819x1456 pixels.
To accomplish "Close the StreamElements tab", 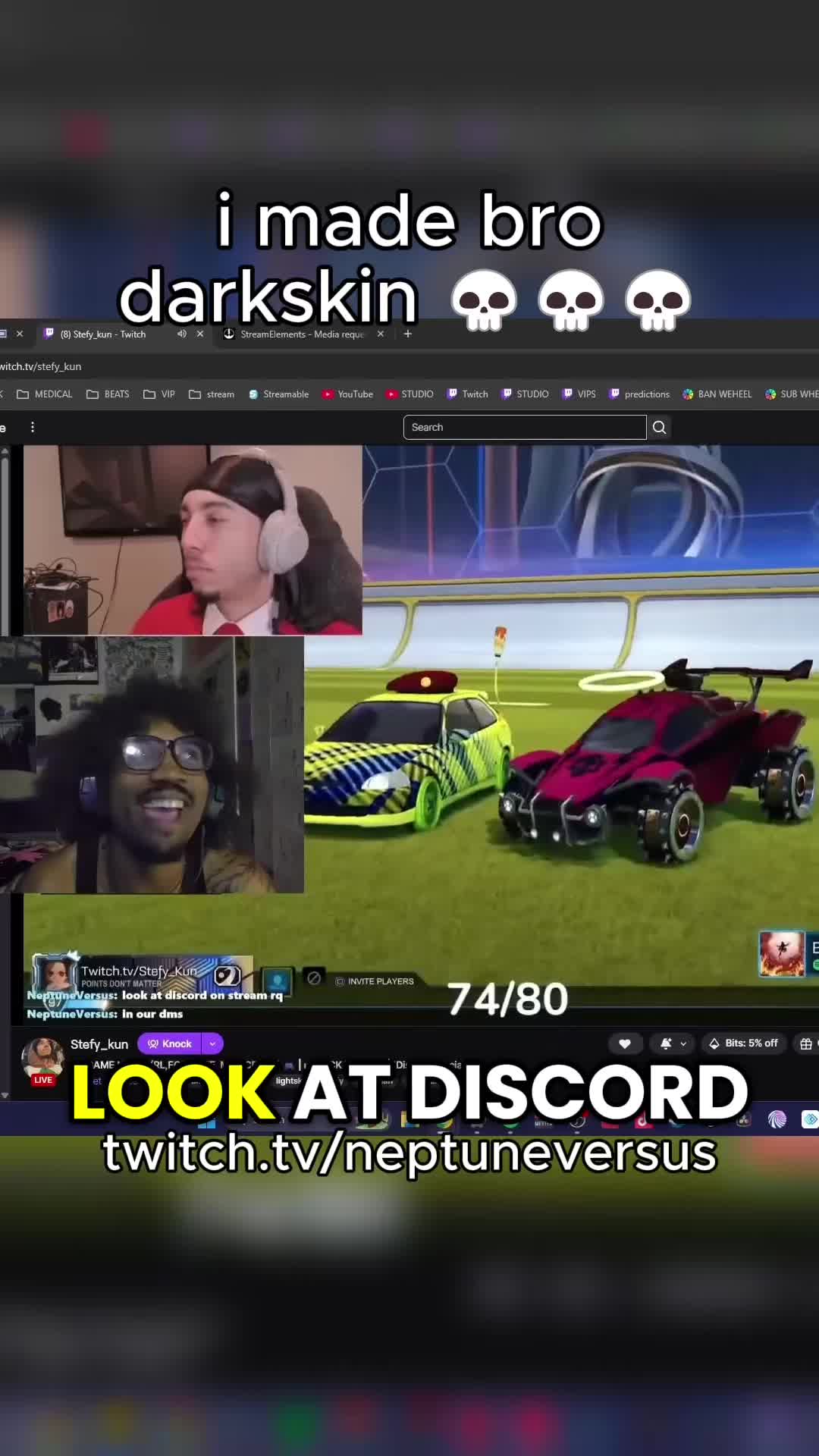I will click(381, 334).
